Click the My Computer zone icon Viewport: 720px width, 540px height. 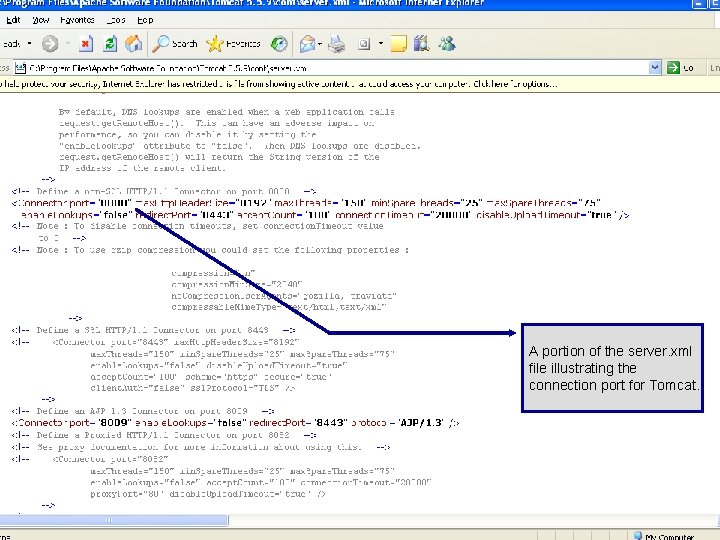tap(638, 536)
